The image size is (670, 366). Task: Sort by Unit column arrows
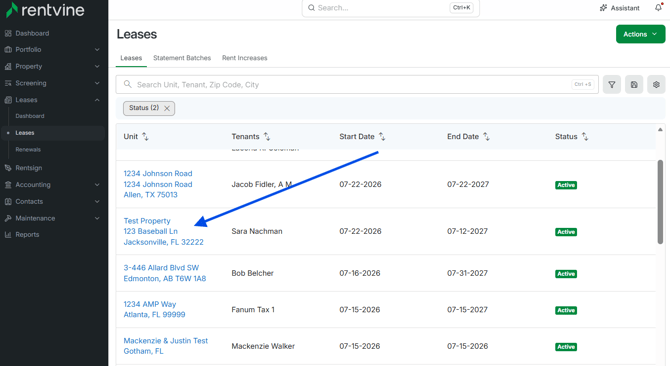pyautogui.click(x=145, y=136)
